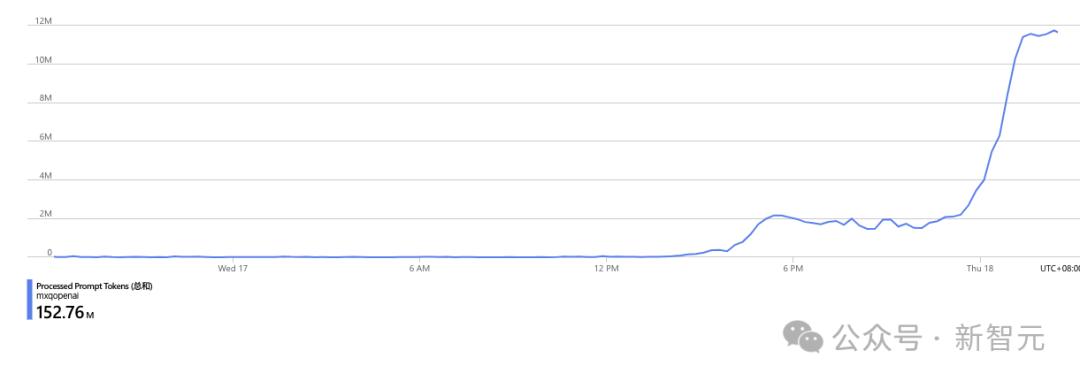Click the 8M y-axis label
Image resolution: width=1080 pixels, height=381 pixels.
[45, 99]
